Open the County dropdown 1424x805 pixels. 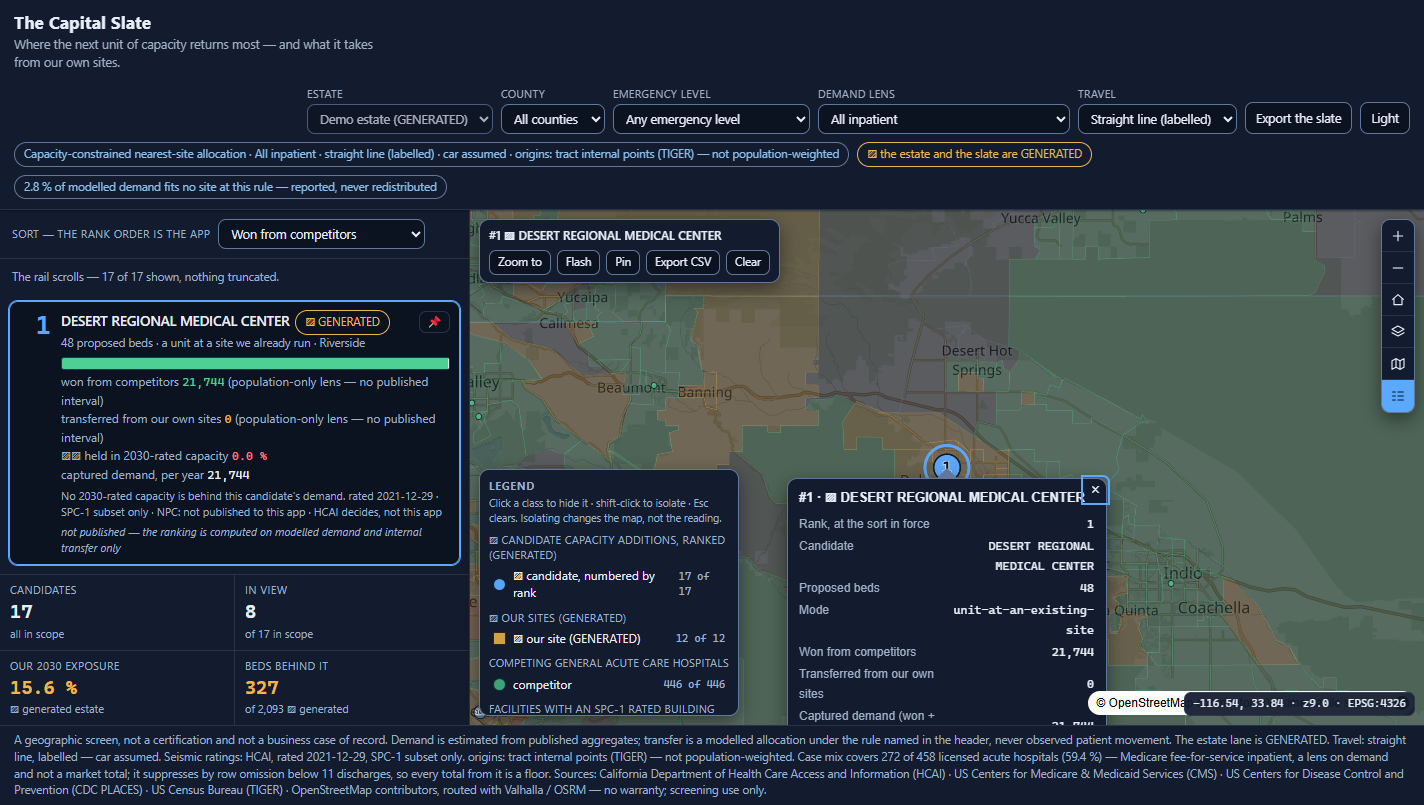pyautogui.click(x=553, y=119)
